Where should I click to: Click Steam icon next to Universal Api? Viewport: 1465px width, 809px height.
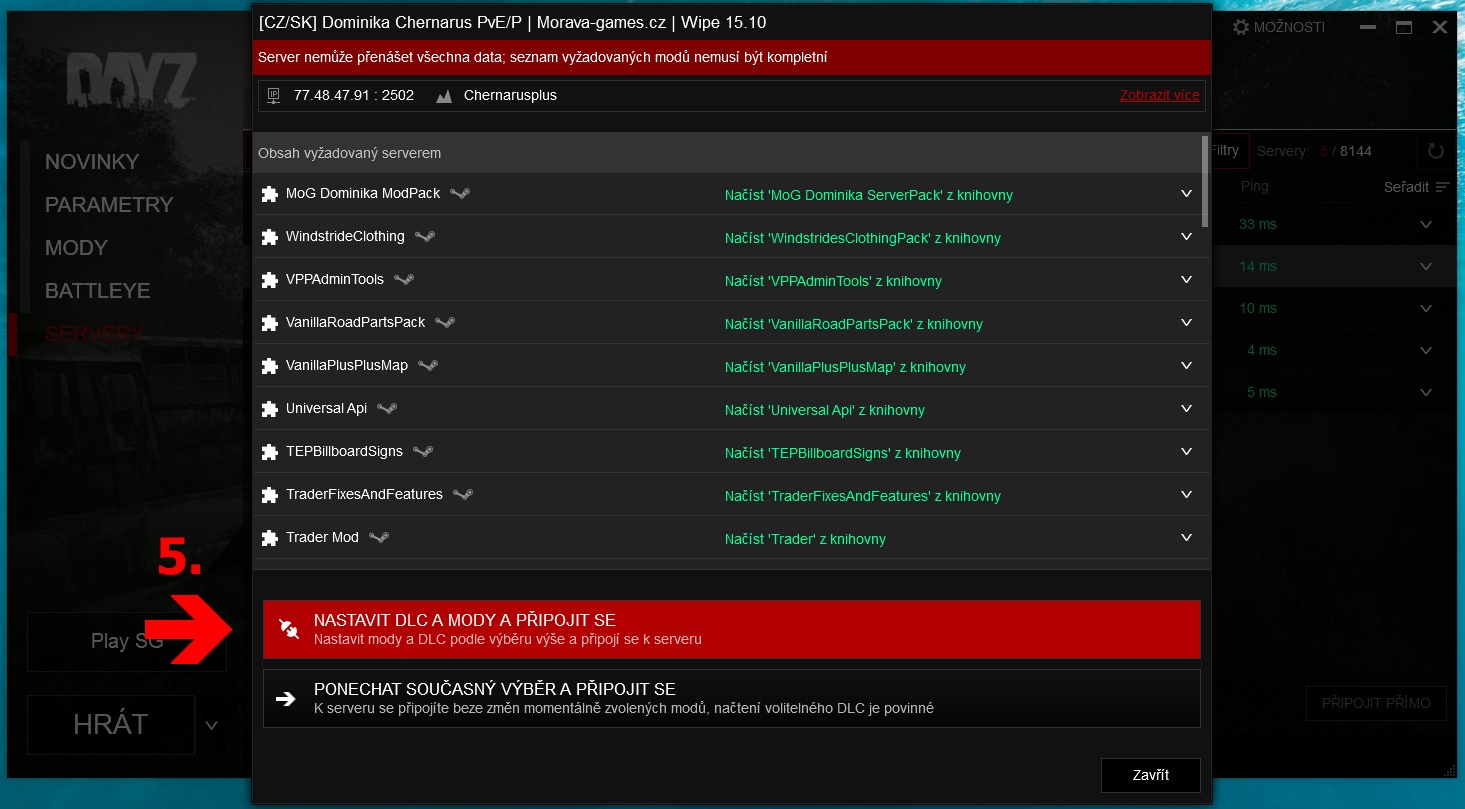(387, 409)
